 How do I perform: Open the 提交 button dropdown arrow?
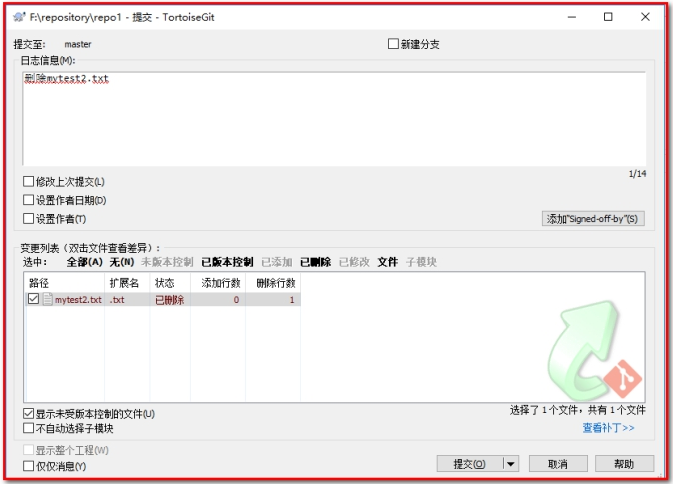511,464
